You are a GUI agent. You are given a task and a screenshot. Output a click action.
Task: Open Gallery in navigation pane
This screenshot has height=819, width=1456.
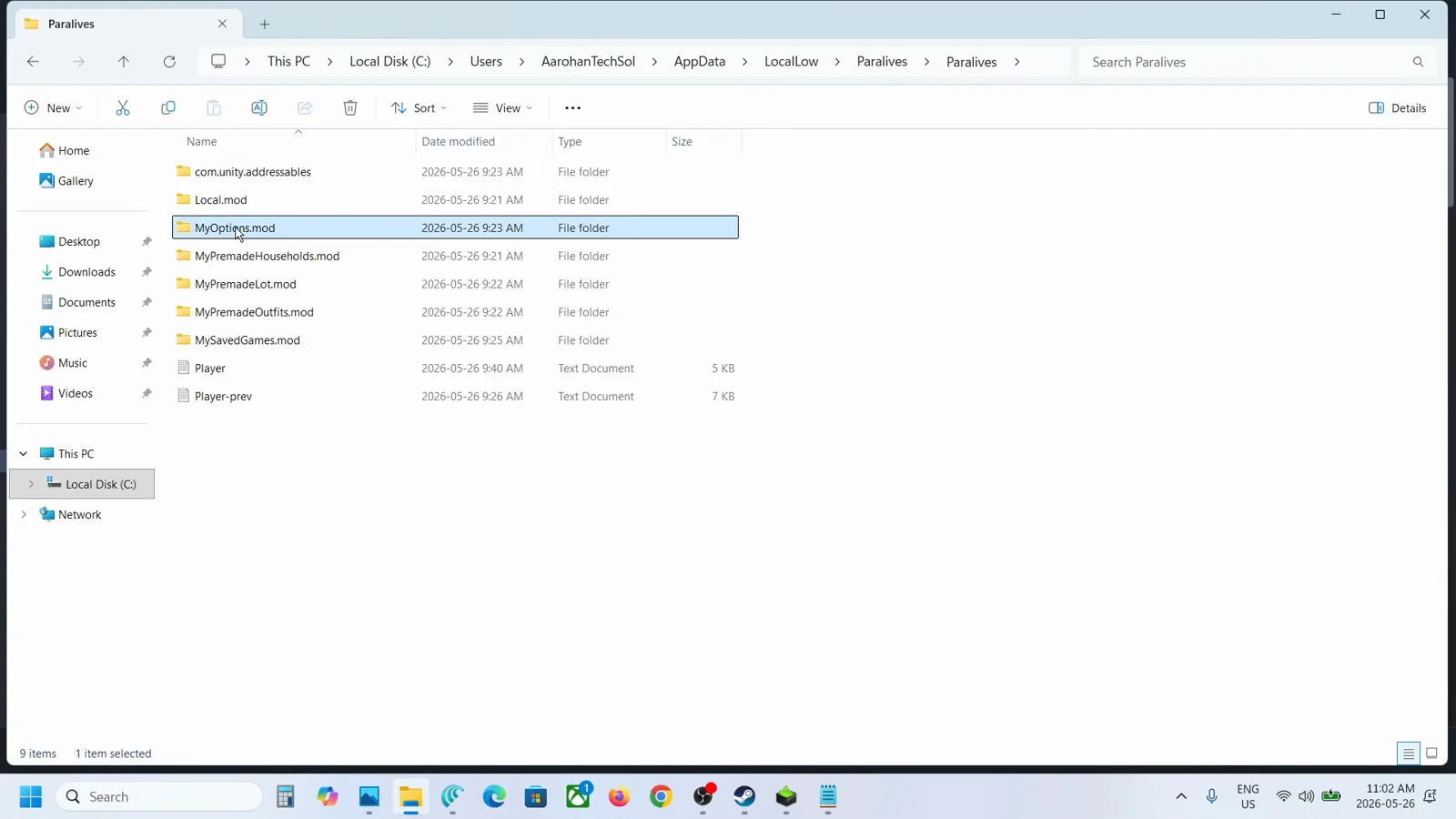(66, 181)
